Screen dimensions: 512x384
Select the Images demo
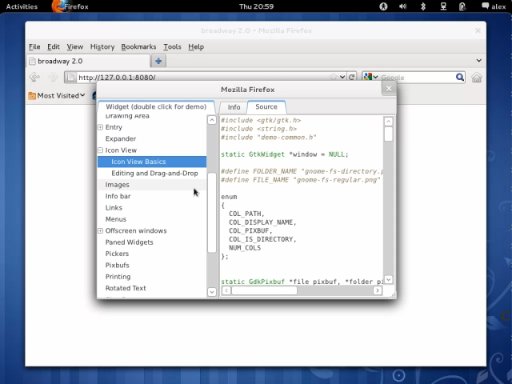(x=152, y=185)
